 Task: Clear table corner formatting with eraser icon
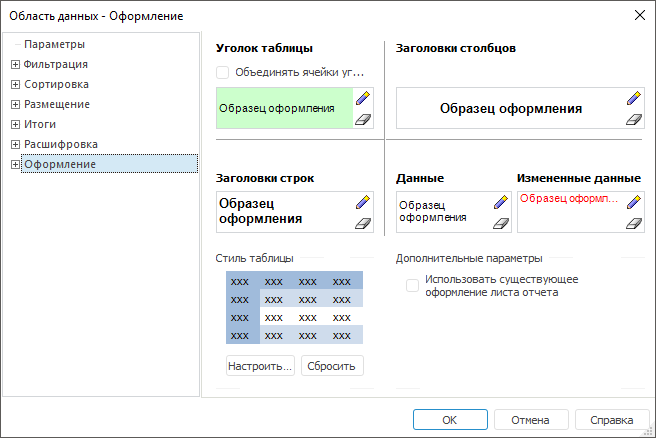[363, 120]
